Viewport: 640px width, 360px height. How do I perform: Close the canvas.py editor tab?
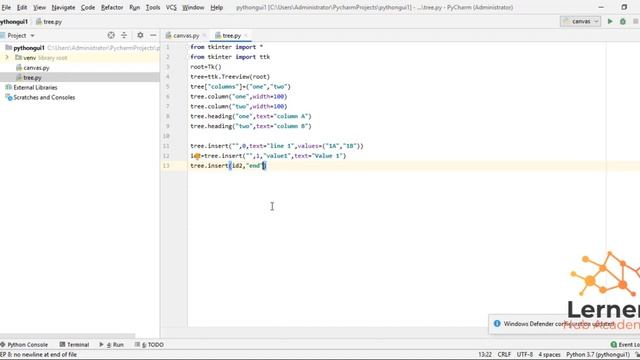coord(204,36)
